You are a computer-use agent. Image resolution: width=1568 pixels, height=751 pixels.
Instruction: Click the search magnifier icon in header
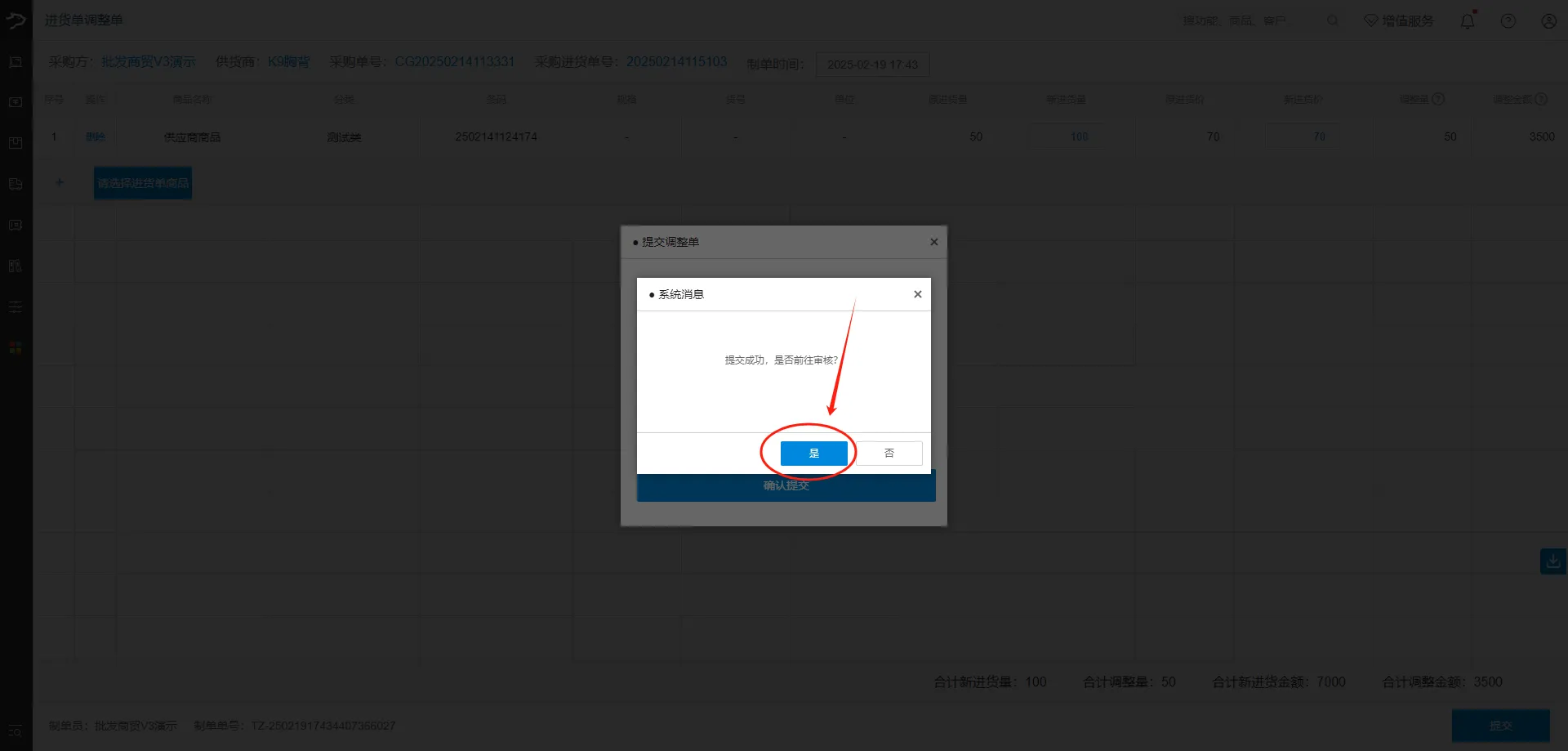(x=1333, y=20)
